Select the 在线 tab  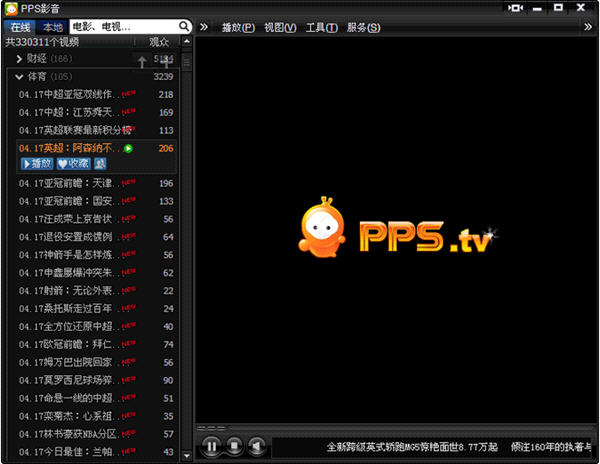[21, 27]
